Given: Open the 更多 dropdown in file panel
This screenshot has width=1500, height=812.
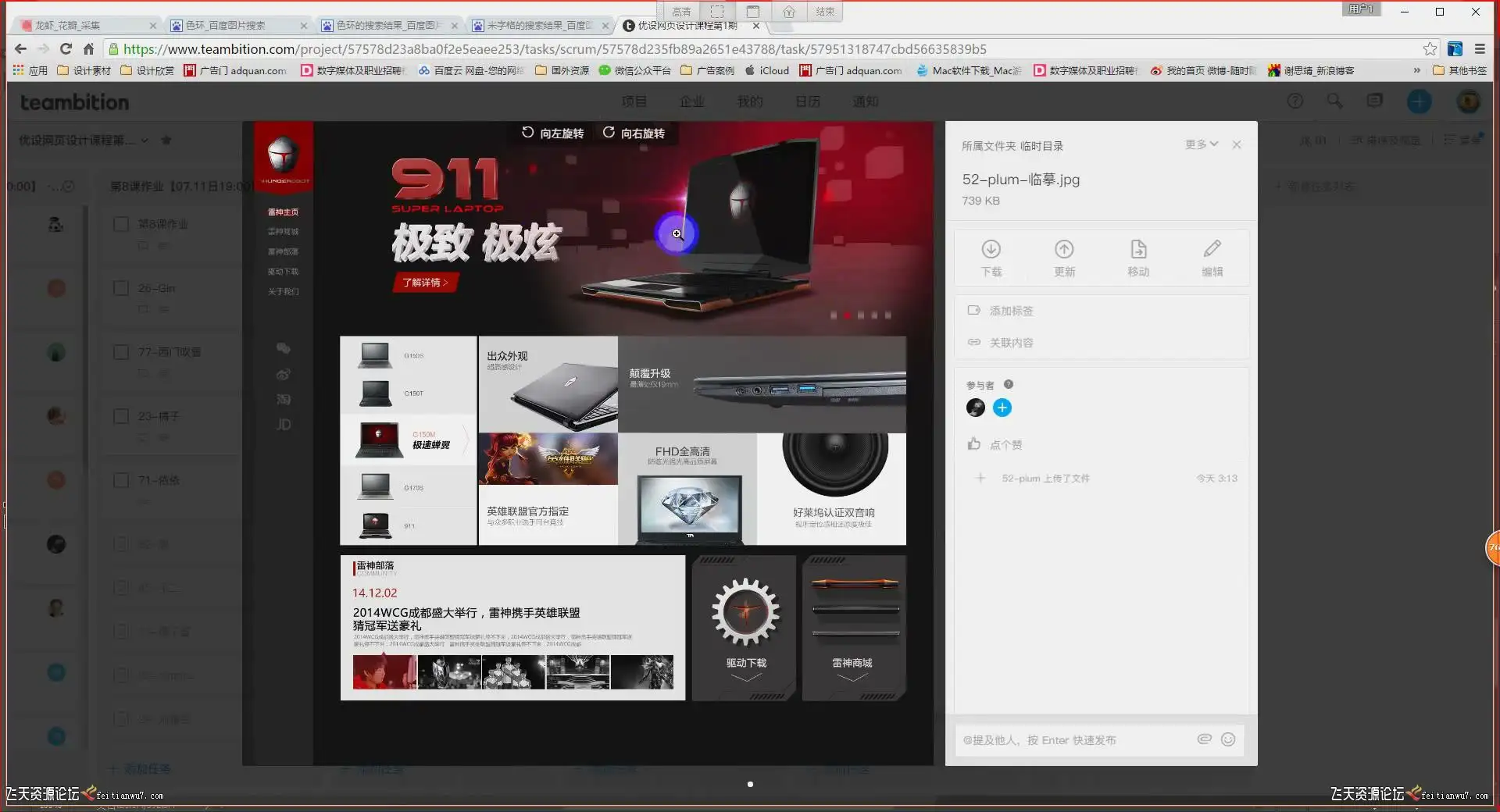Looking at the screenshot, I should (1202, 144).
